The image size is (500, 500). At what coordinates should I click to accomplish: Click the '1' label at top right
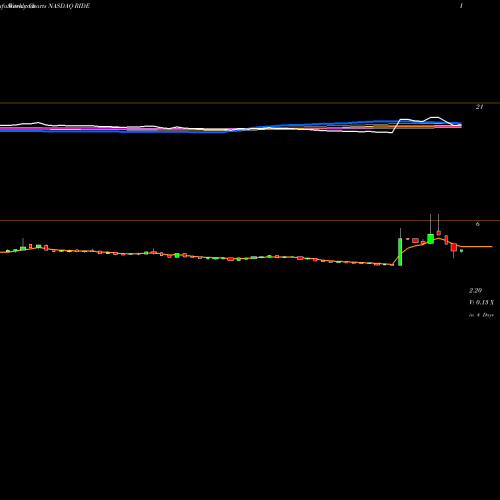click(x=461, y=6)
